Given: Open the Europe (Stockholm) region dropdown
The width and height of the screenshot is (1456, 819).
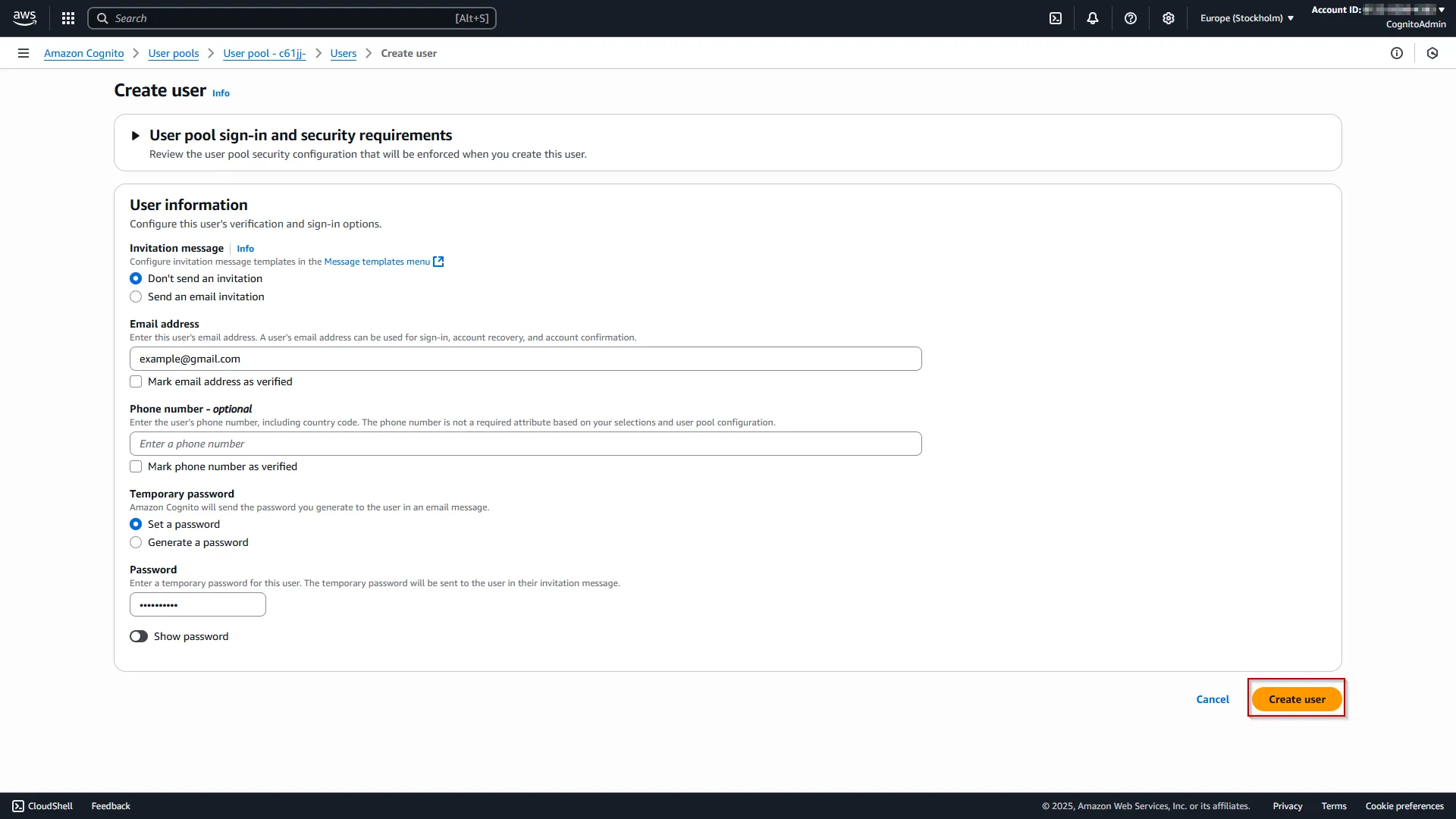Looking at the screenshot, I should 1247,18.
